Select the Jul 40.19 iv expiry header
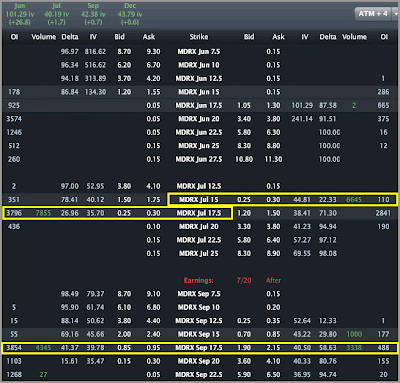 coord(56,14)
